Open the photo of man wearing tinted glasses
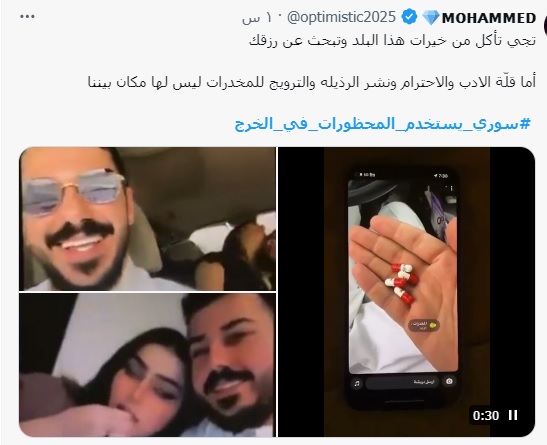The height and width of the screenshot is (445, 547). pos(148,219)
